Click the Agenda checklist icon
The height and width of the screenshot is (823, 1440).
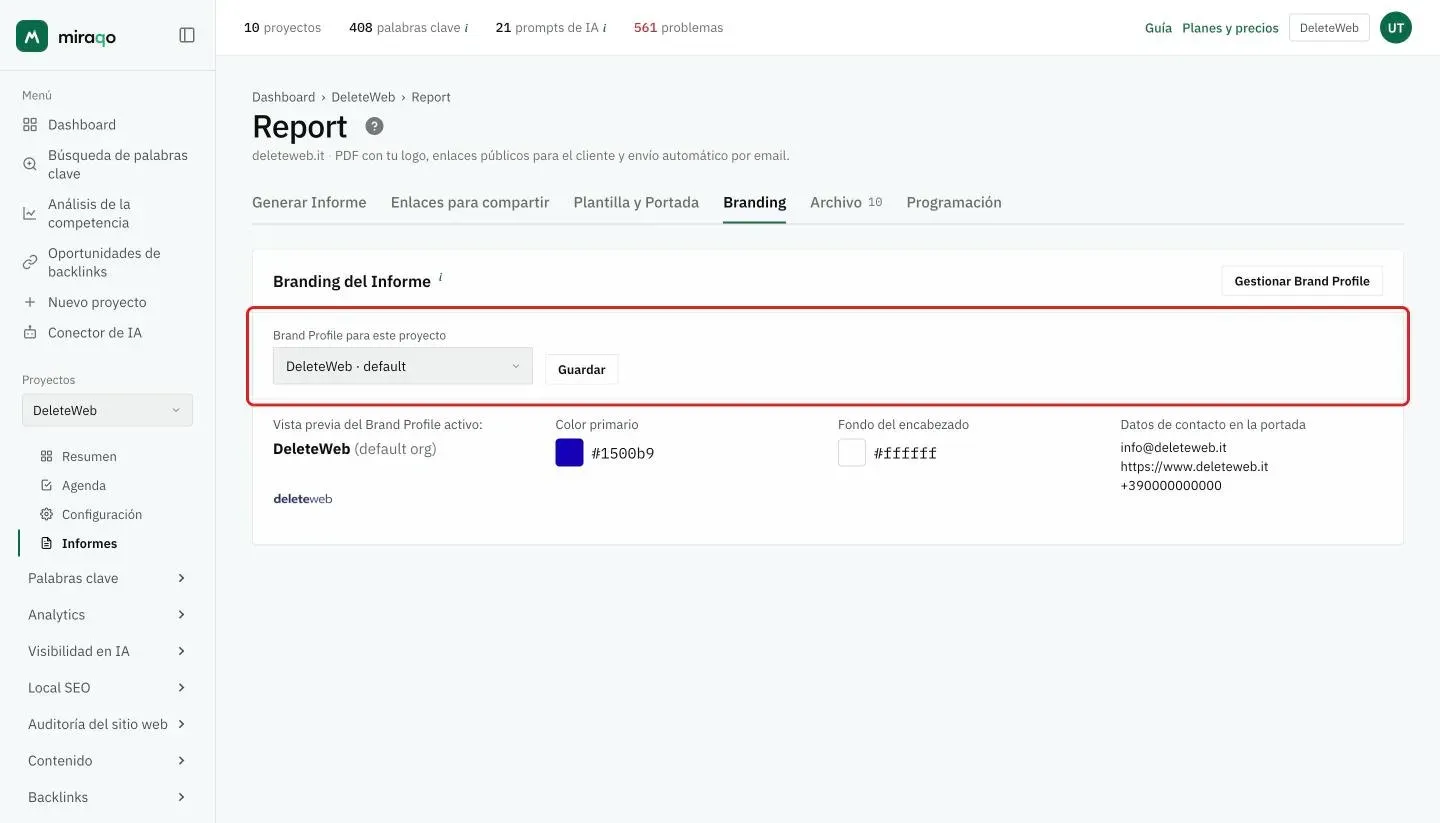click(46, 485)
